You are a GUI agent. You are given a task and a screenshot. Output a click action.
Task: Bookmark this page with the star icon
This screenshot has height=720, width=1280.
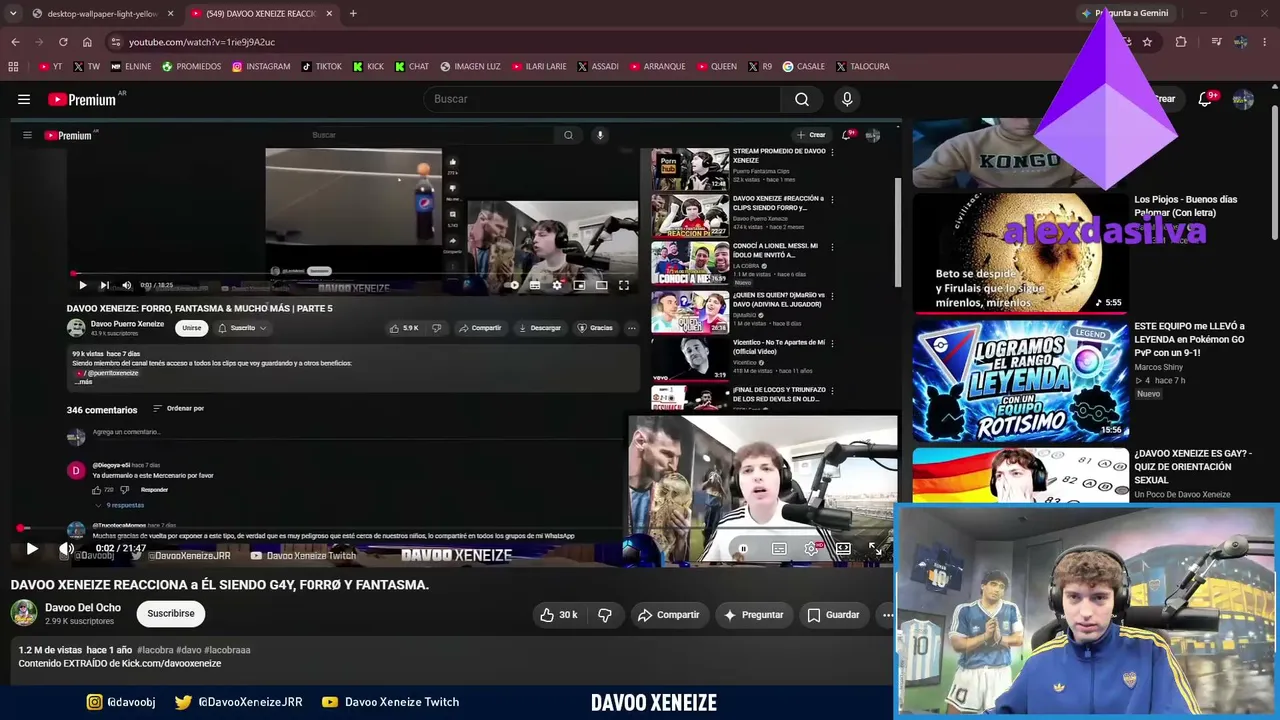(x=1147, y=42)
